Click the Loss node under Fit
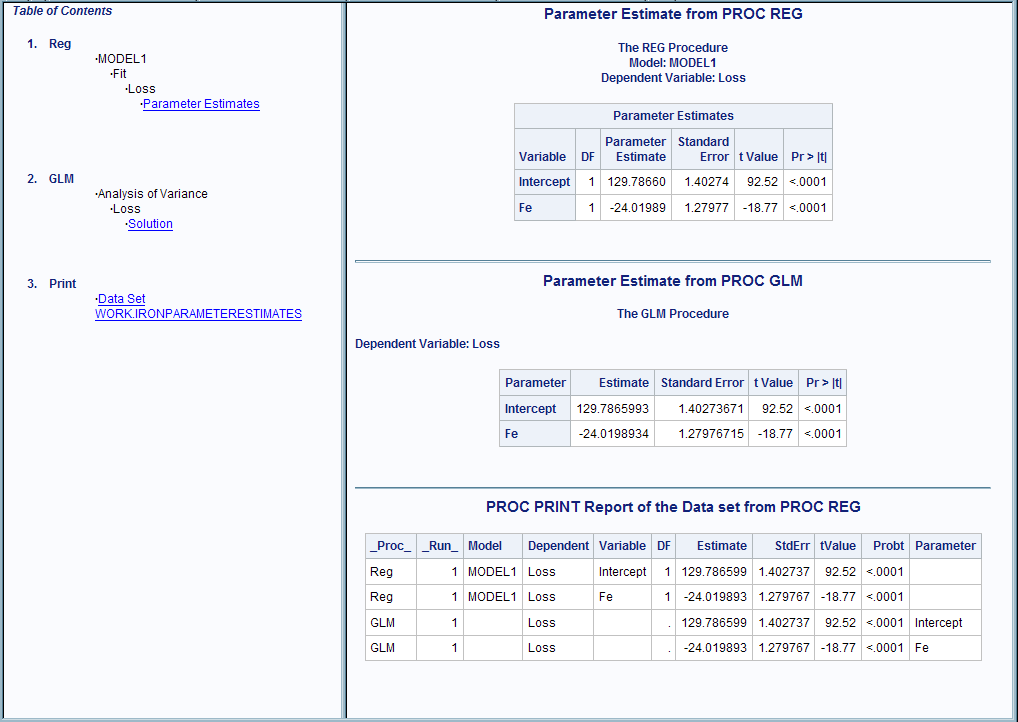1018x722 pixels. (x=141, y=89)
